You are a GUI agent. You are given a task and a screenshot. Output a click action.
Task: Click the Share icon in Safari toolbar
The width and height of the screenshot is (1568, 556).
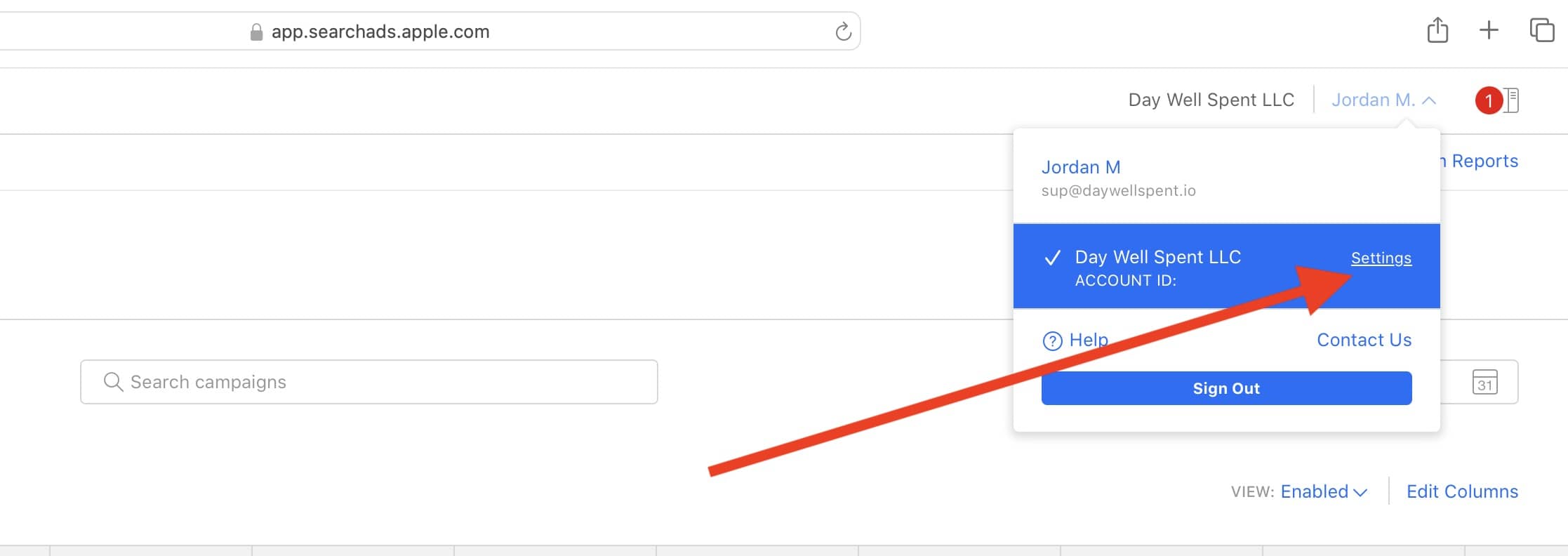point(1437,30)
